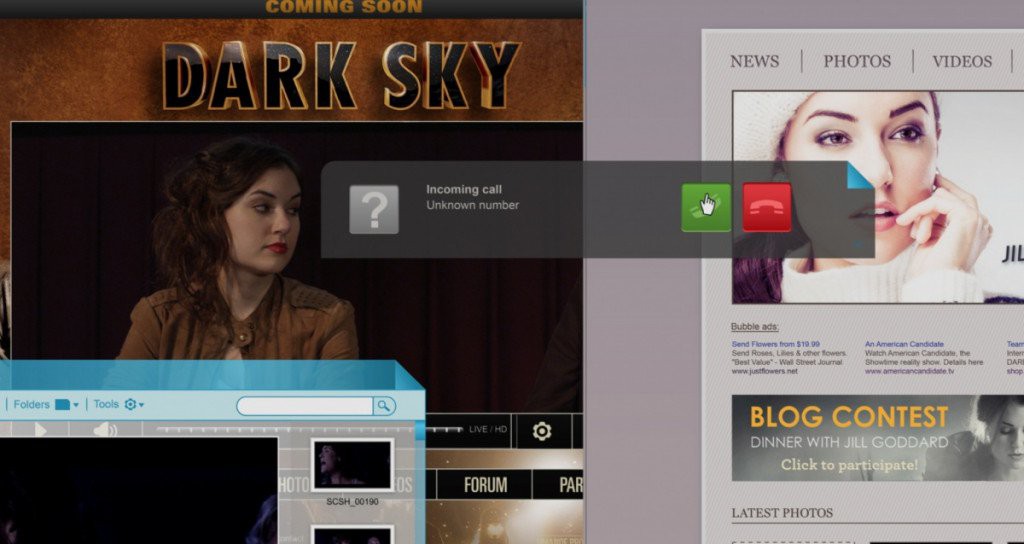Switch to the PHOTOS tab
1024x544 pixels.
(x=857, y=61)
